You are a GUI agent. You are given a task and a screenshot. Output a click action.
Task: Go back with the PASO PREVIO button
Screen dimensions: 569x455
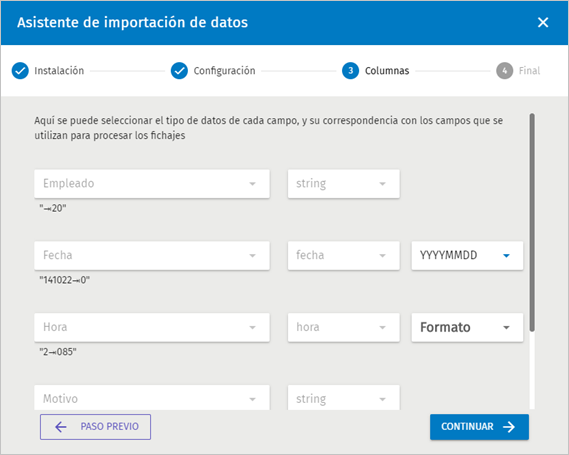pyautogui.click(x=95, y=427)
